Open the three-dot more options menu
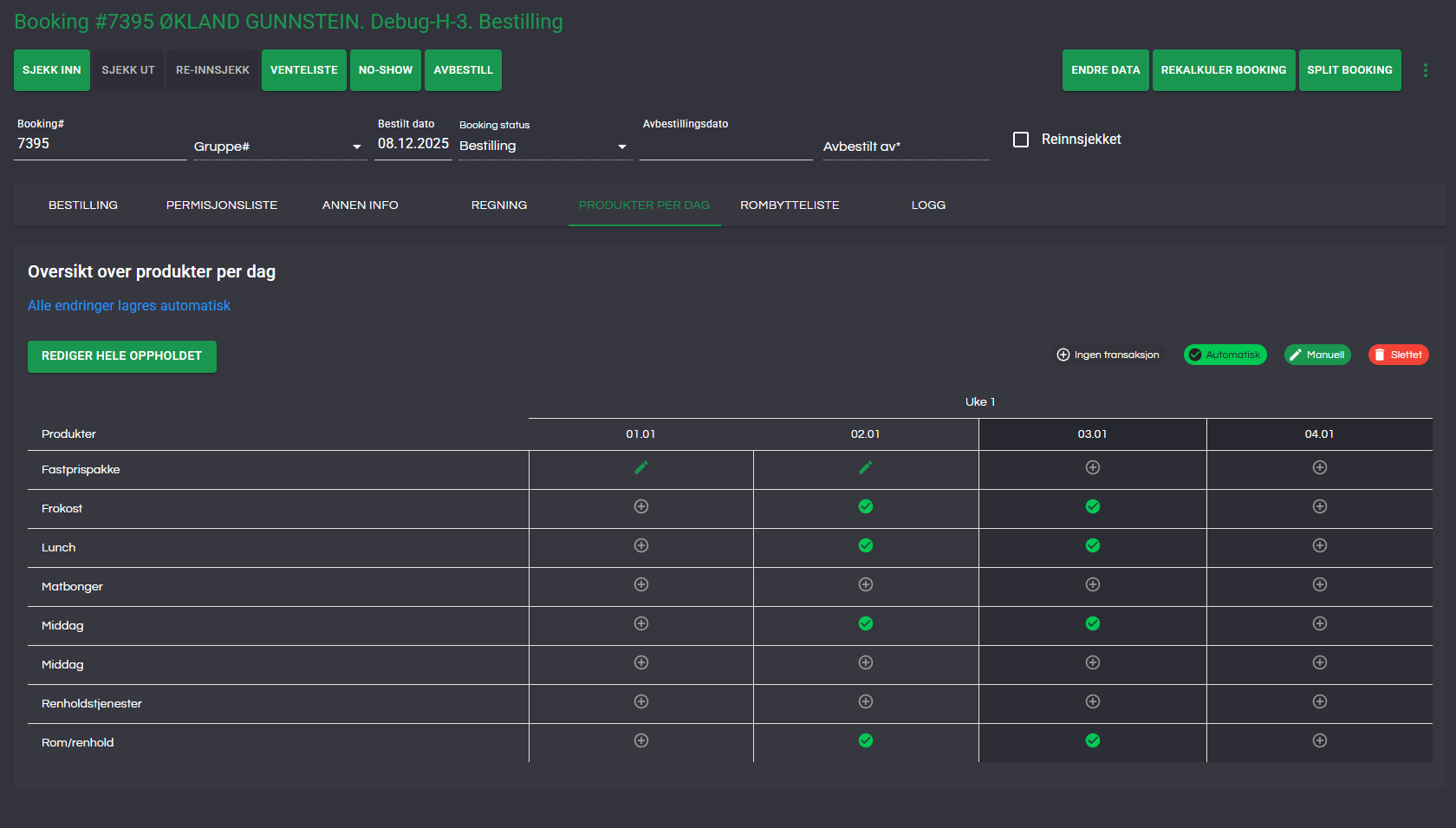The height and width of the screenshot is (828, 1456). tap(1425, 70)
